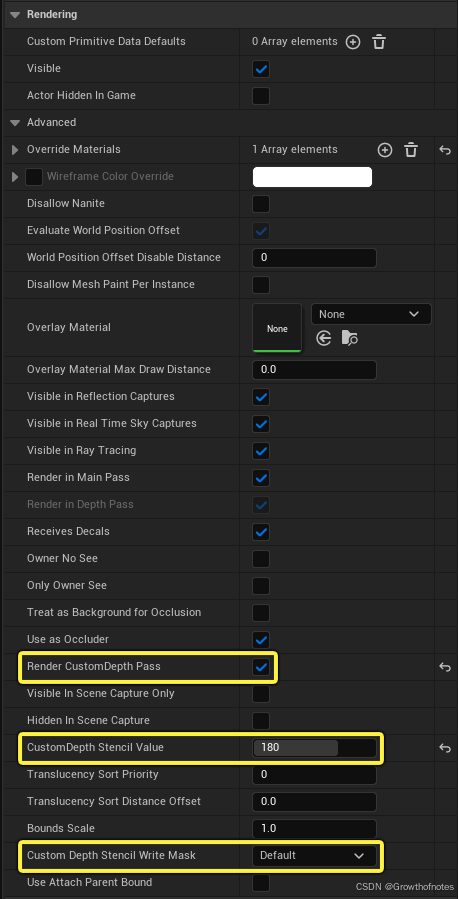The width and height of the screenshot is (458, 899).
Task: Toggle Visible in Real Time Sky Captures
Action: 261,424
